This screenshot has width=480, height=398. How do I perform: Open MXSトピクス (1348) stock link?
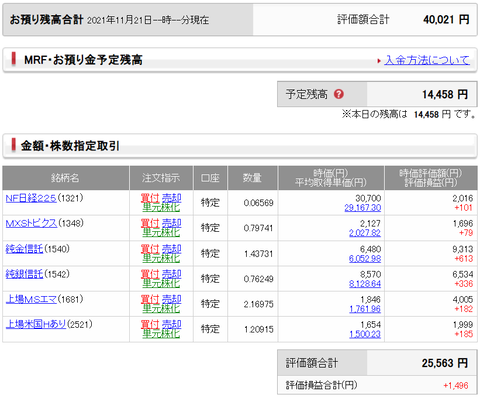click(x=31, y=223)
